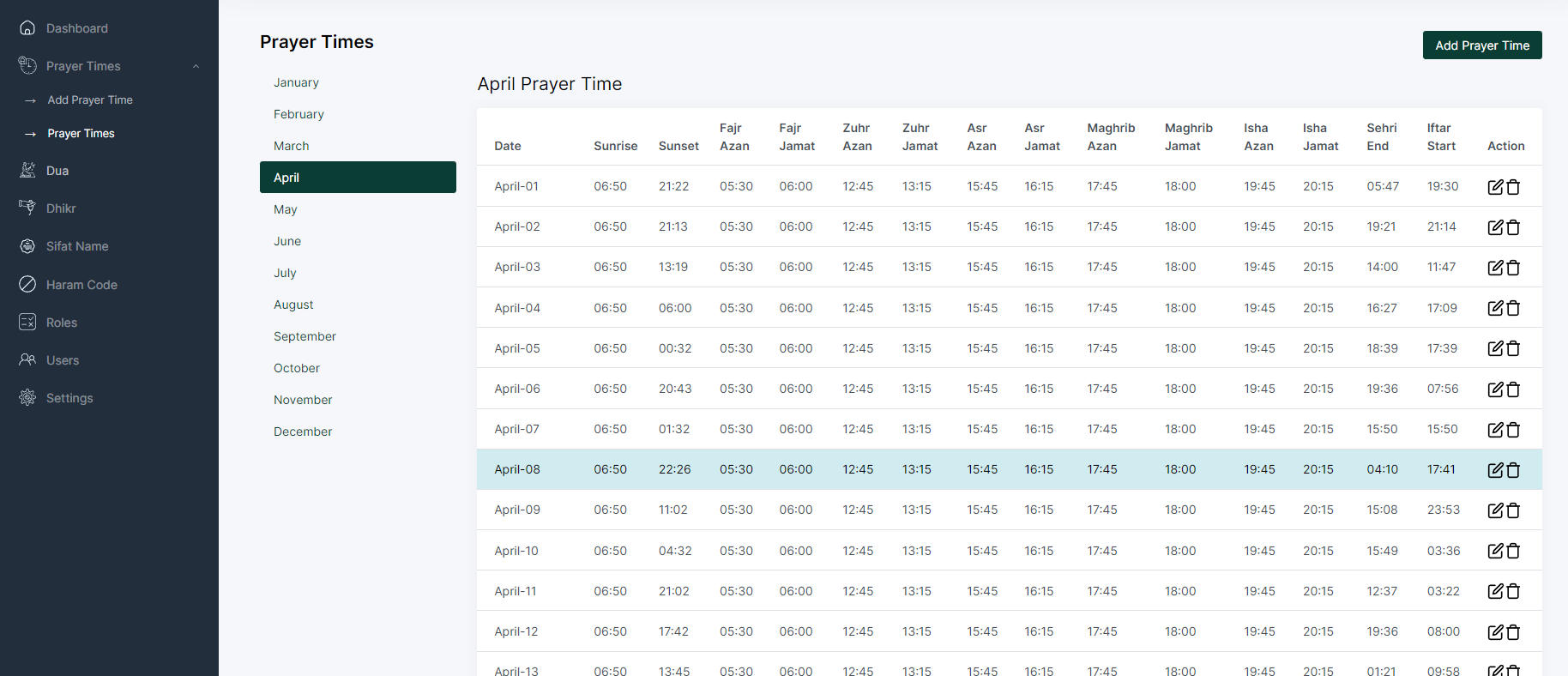This screenshot has height=676, width=1568.
Task: Click the Dua sidebar icon
Action: coord(27,171)
